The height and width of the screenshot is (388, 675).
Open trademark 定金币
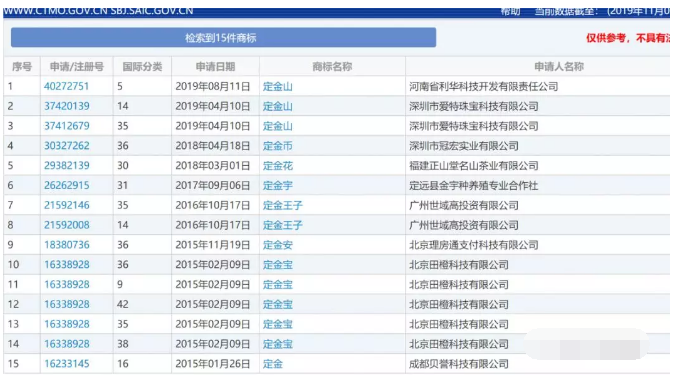(x=278, y=146)
